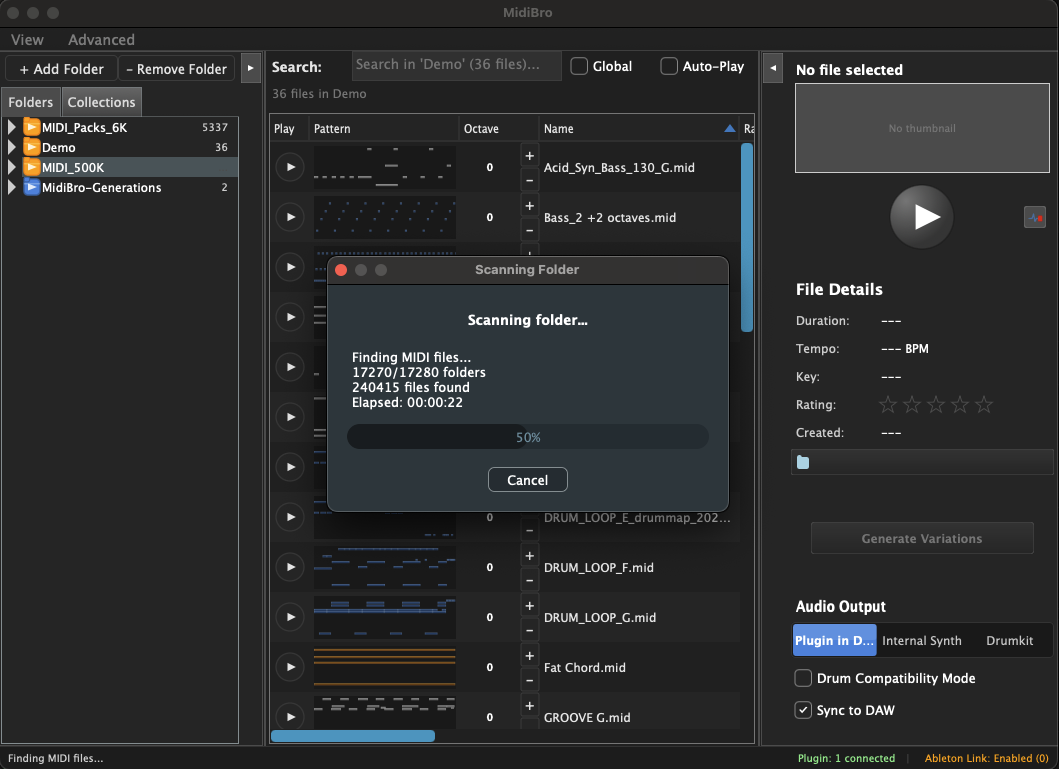Set the rating to five stars
The width and height of the screenshot is (1059, 769).
pyautogui.click(x=984, y=404)
